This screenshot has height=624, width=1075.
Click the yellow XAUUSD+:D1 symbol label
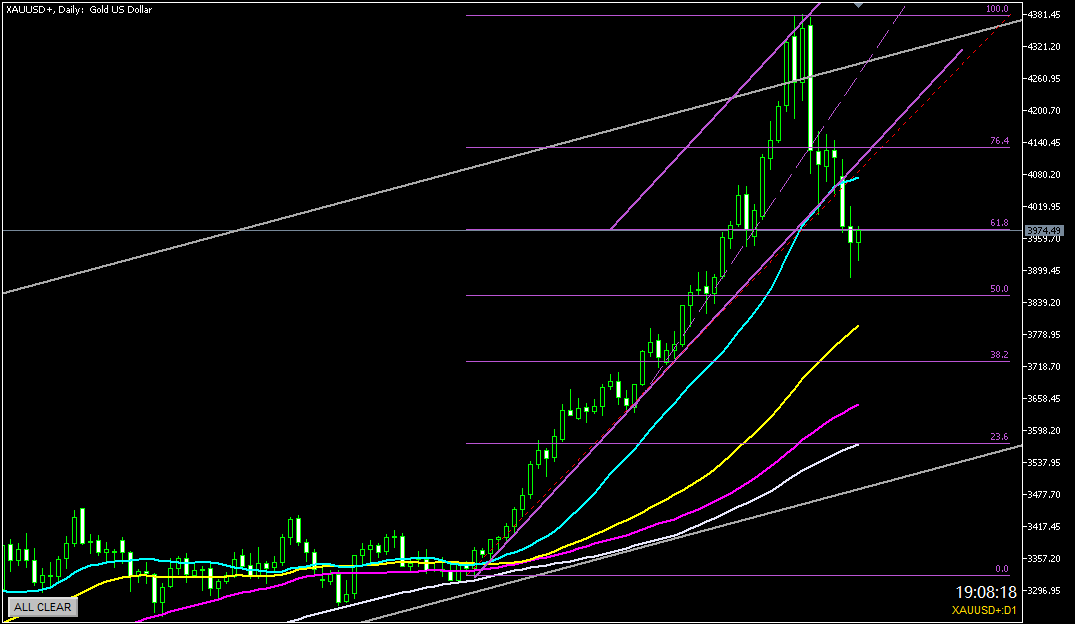986,610
